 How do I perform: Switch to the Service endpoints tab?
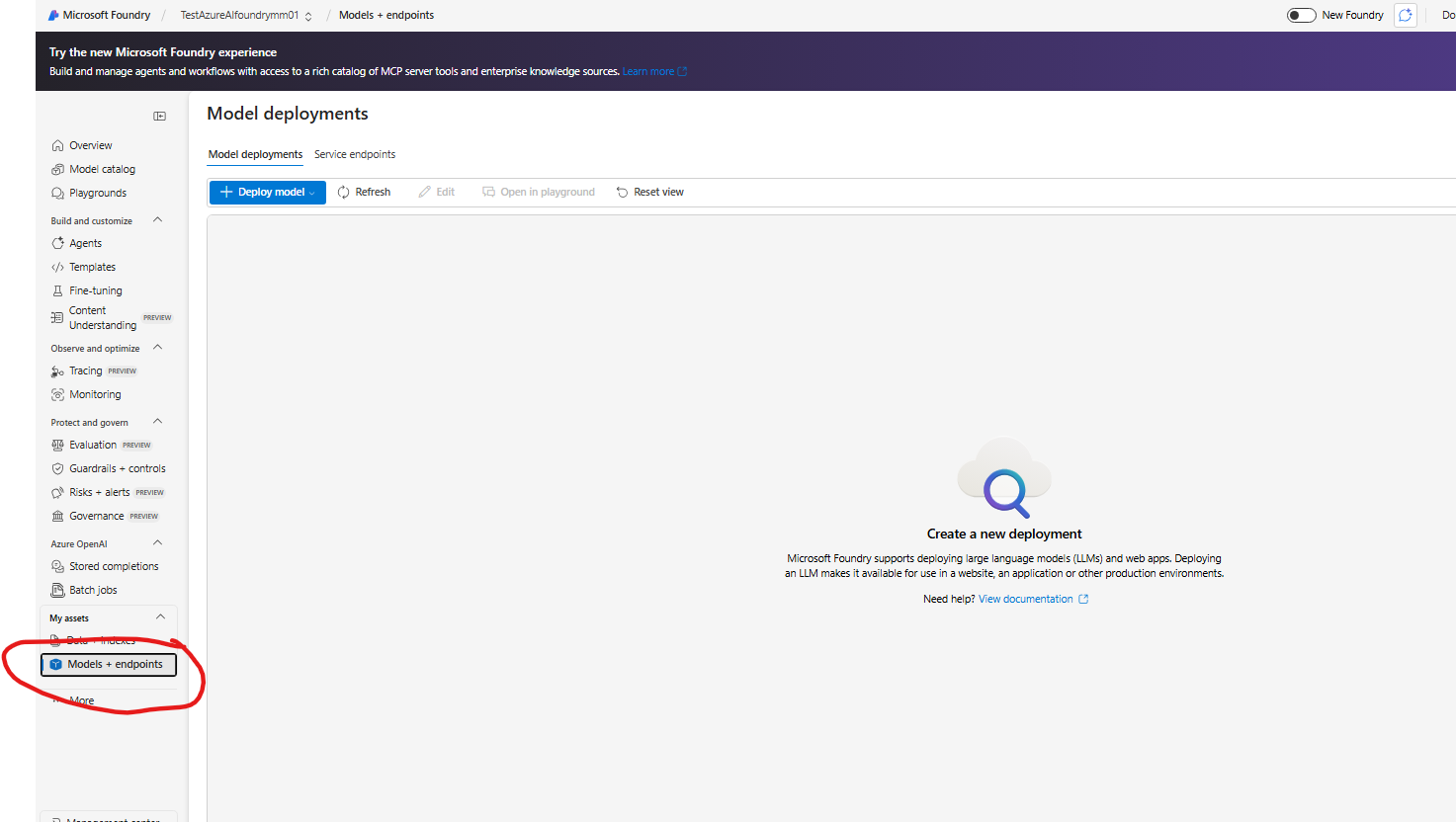(x=355, y=154)
